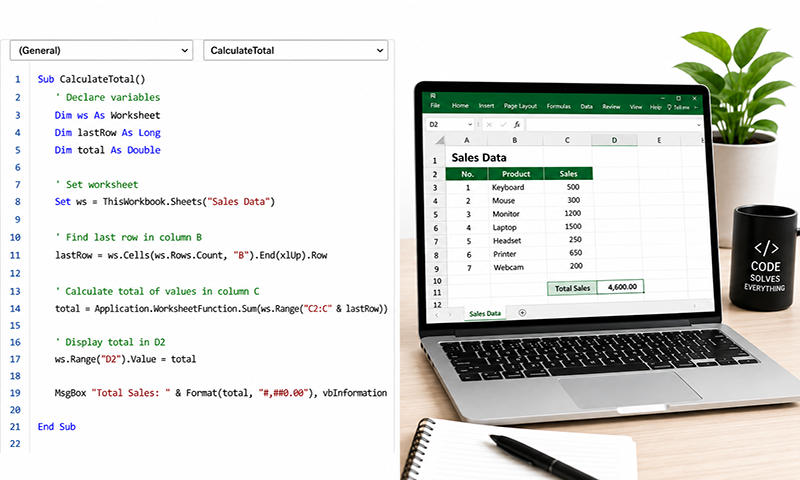Click the MsgBox 'Total Sales' line
The height and width of the screenshot is (480, 800).
point(220,393)
